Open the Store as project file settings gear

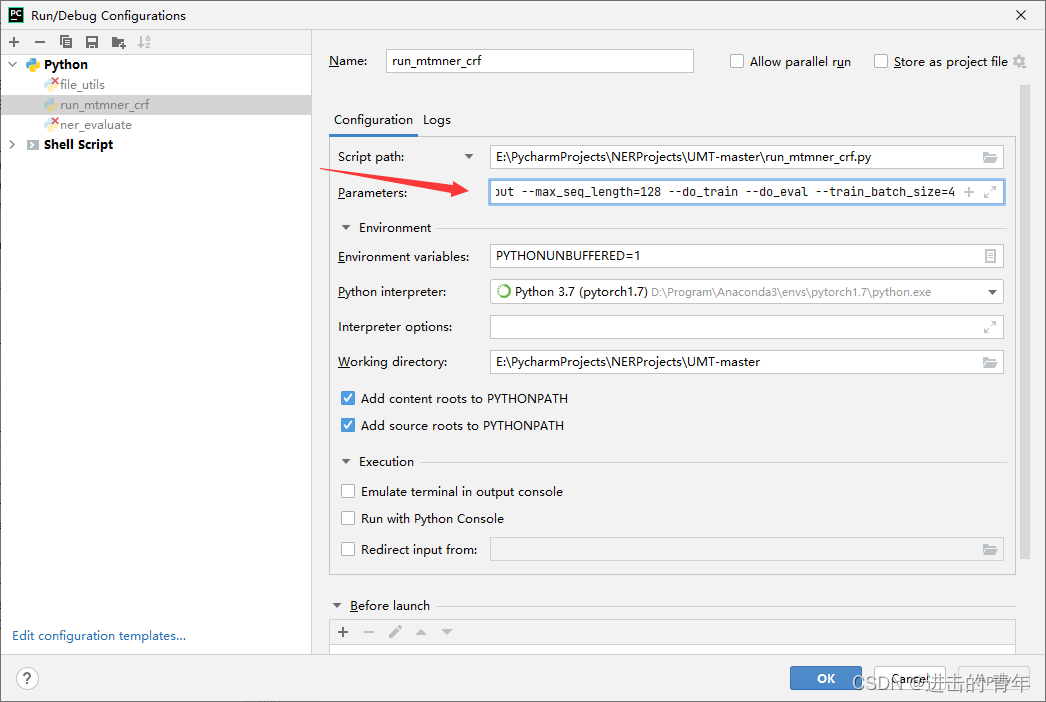(x=1020, y=61)
